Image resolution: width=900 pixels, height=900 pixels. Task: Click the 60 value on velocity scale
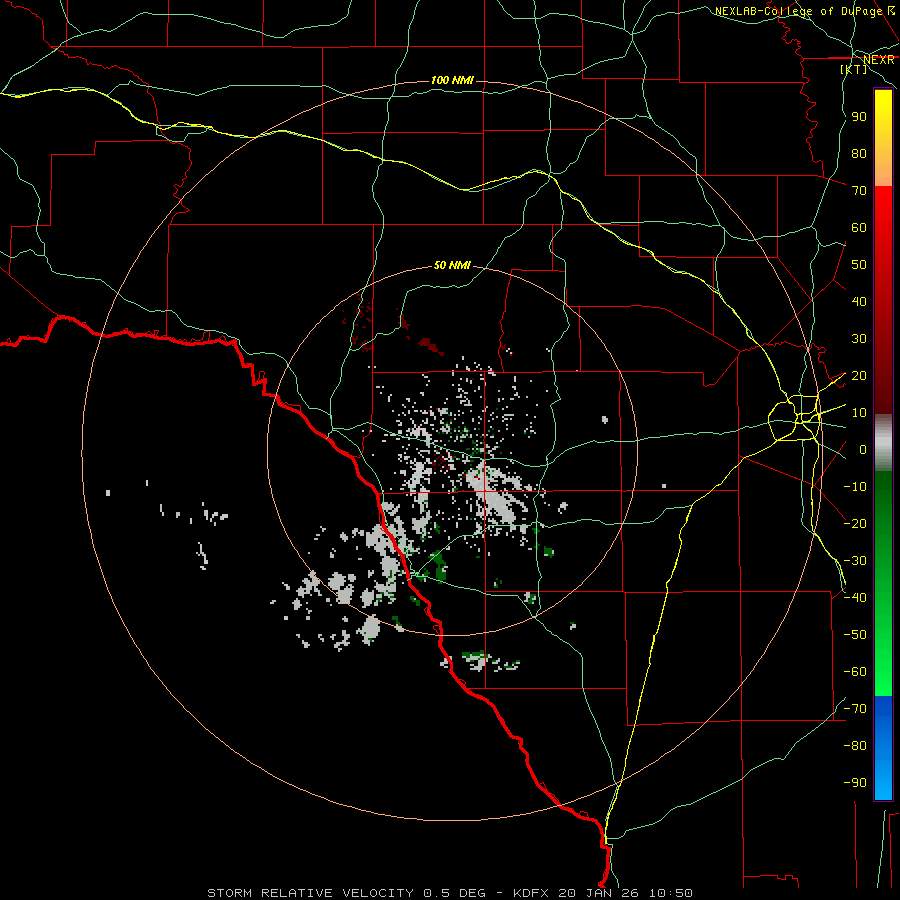[x=859, y=228]
